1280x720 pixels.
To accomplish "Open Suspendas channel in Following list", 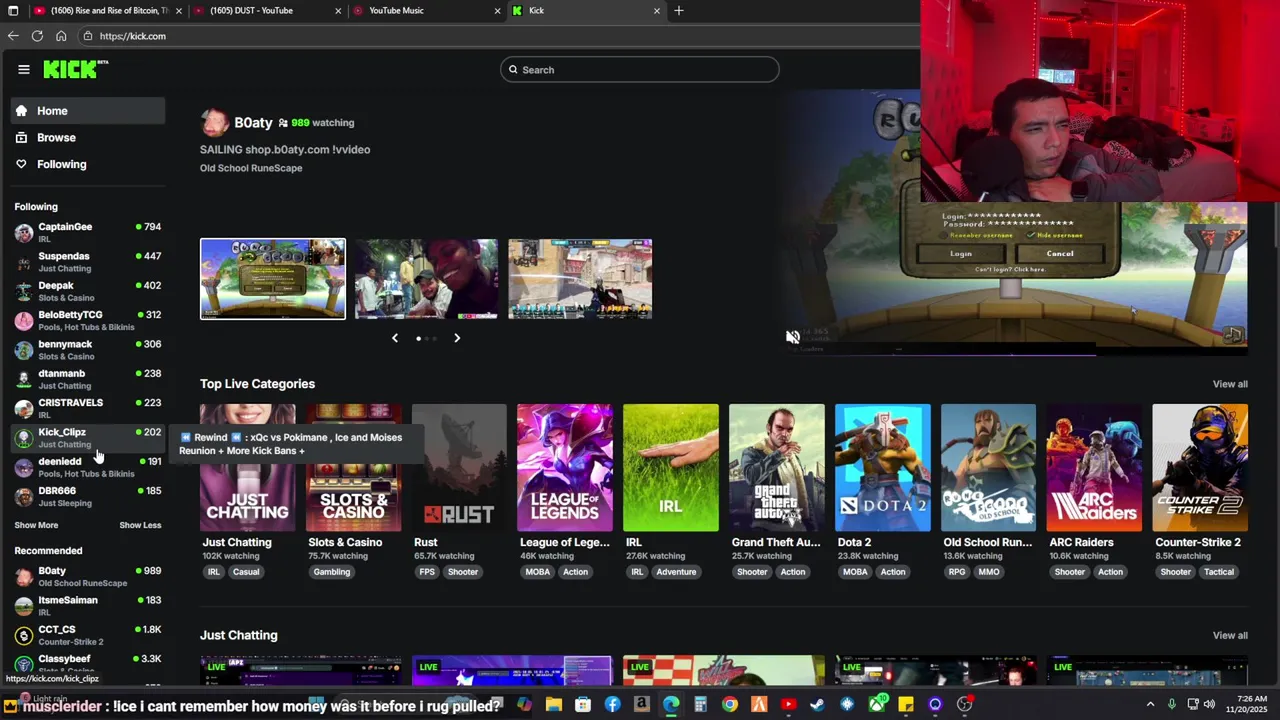I will tap(88, 262).
